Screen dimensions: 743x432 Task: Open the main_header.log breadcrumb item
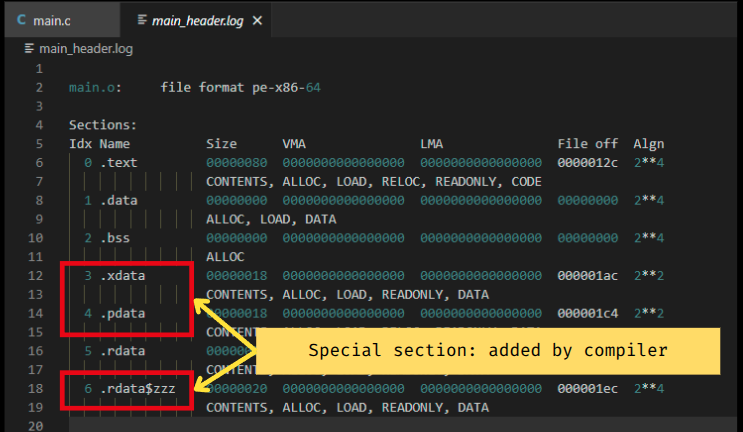[86, 48]
